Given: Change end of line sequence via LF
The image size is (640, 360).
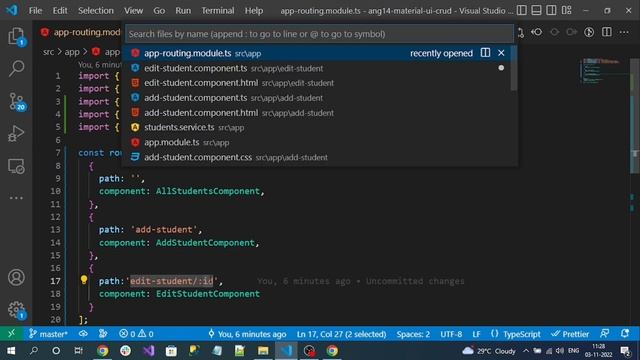Looking at the screenshot, I should (x=476, y=334).
